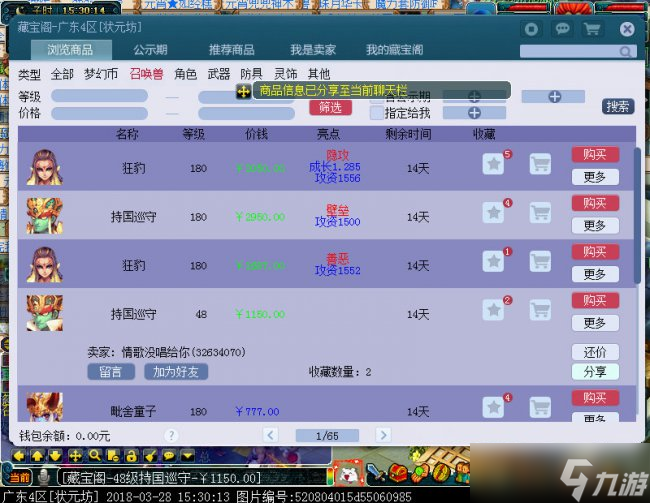Click the 留言 button
The image size is (650, 503).
(111, 372)
